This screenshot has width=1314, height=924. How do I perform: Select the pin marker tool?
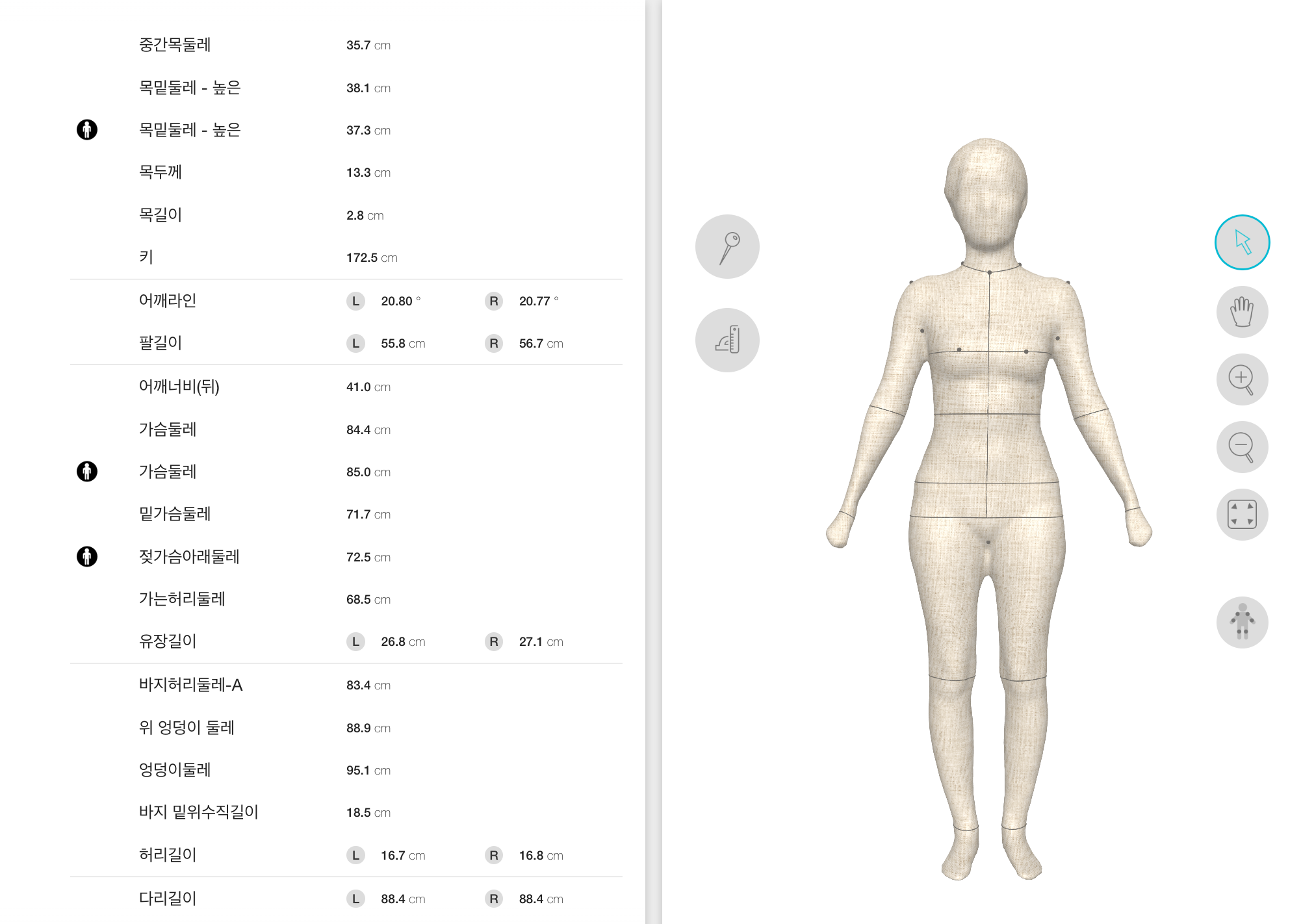point(727,247)
